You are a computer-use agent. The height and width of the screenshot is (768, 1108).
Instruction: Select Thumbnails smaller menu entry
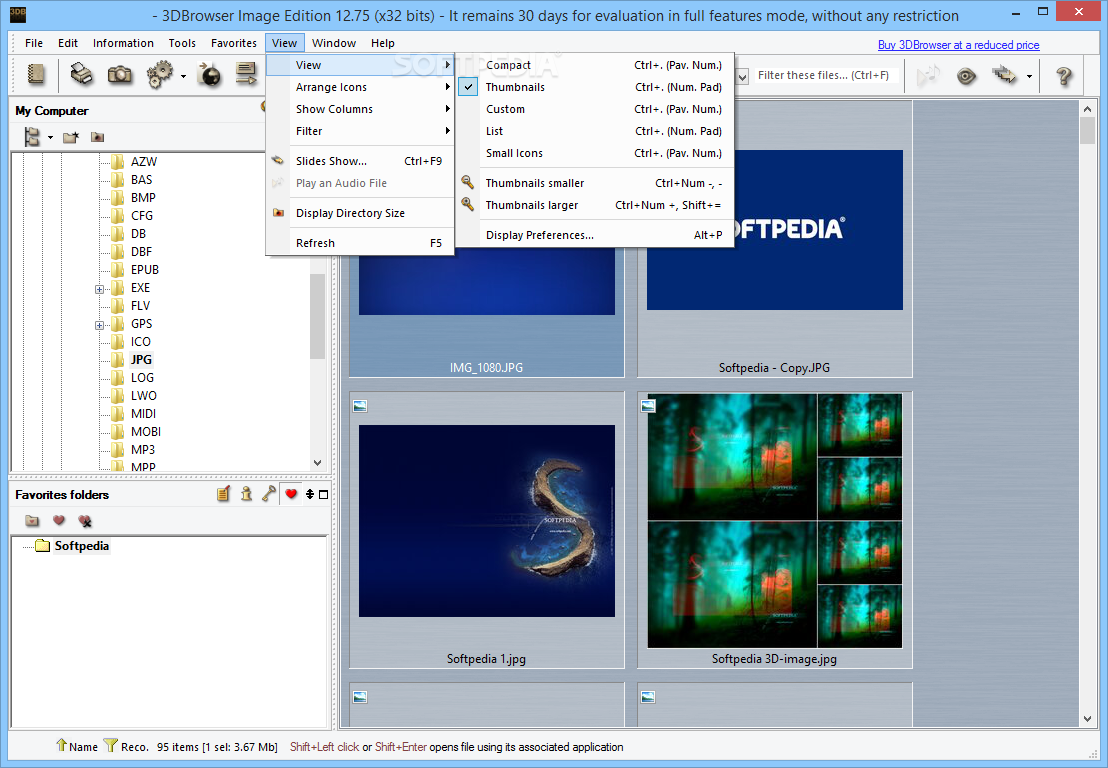pos(594,183)
